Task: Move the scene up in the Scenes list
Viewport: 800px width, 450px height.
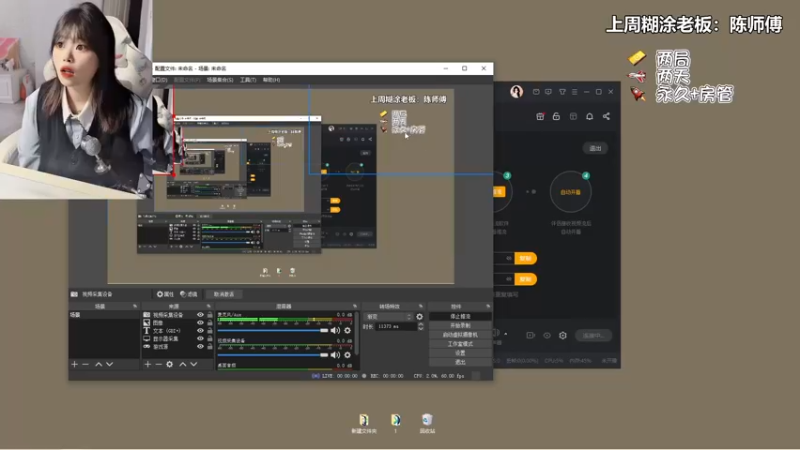Action: pos(98,364)
